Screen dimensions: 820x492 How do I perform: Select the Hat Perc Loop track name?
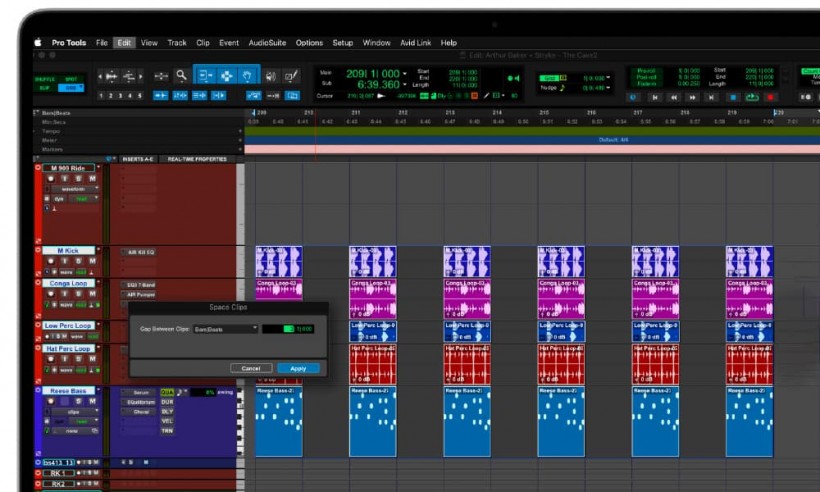(69, 349)
